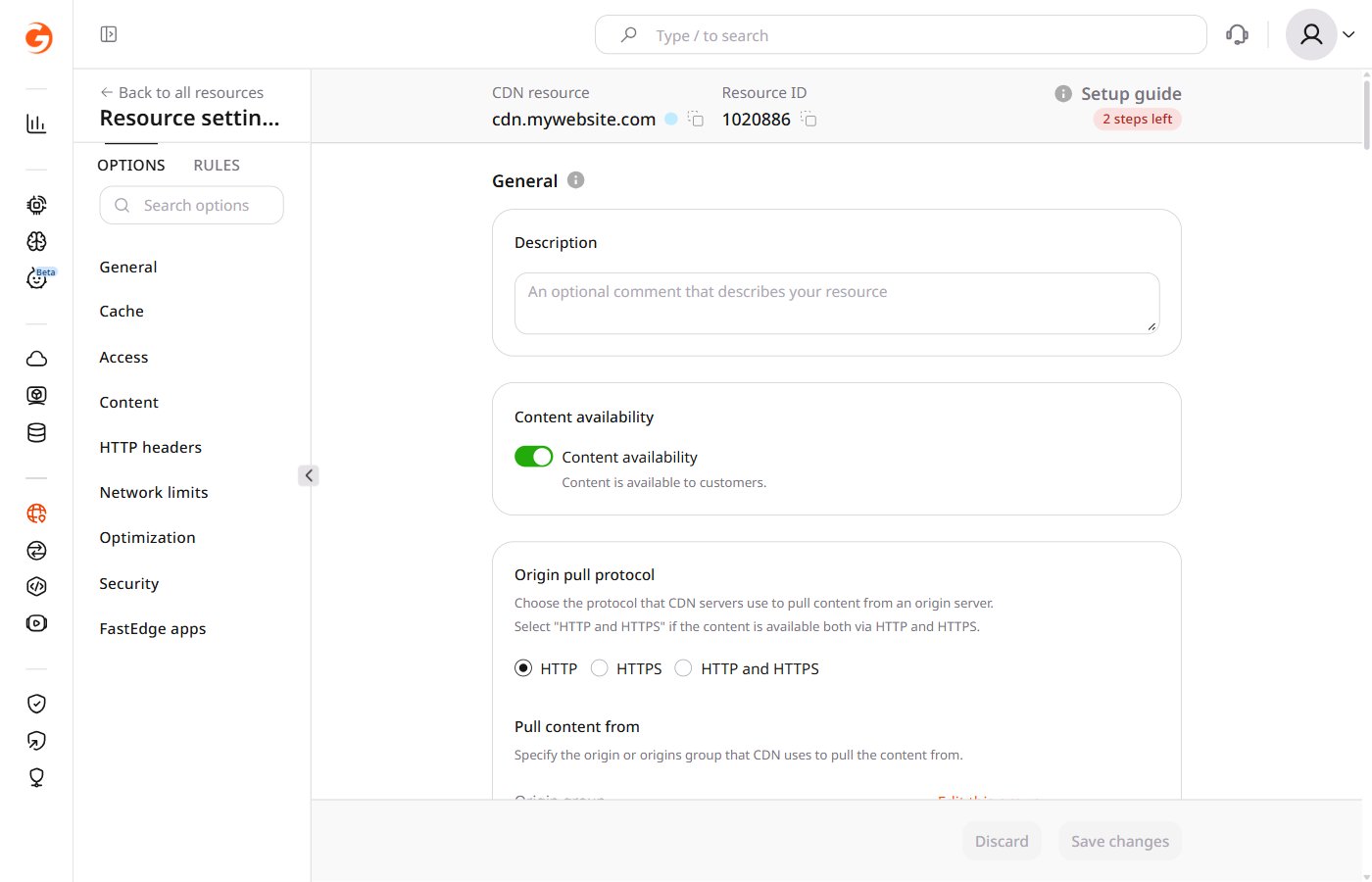Go back to all resources
Screen dimensions: 1372x882
[182, 92]
